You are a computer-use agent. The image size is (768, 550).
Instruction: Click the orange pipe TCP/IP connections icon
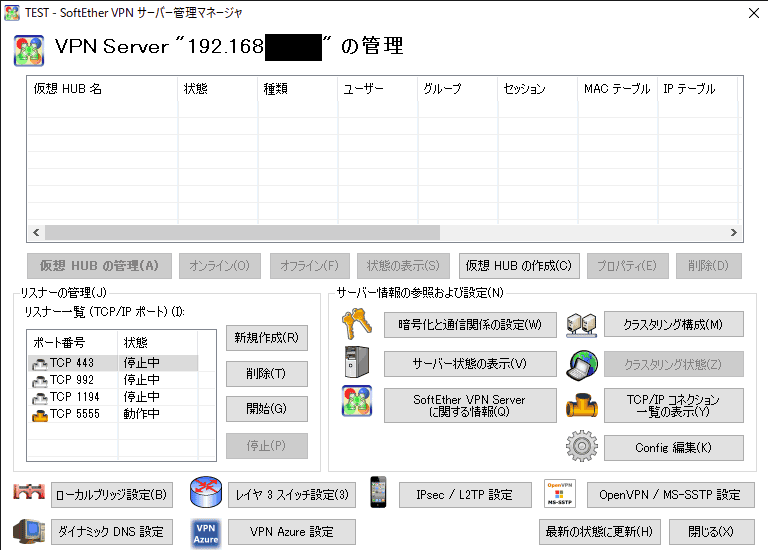click(581, 405)
